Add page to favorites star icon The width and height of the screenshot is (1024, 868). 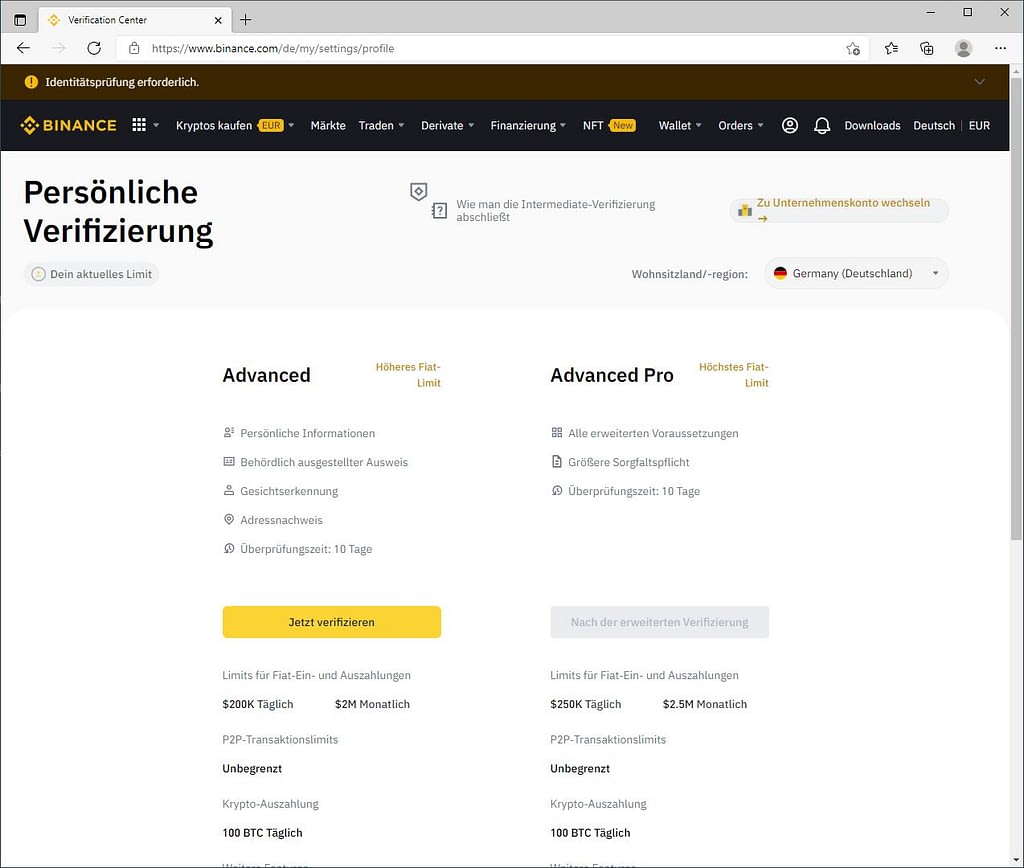coord(853,48)
